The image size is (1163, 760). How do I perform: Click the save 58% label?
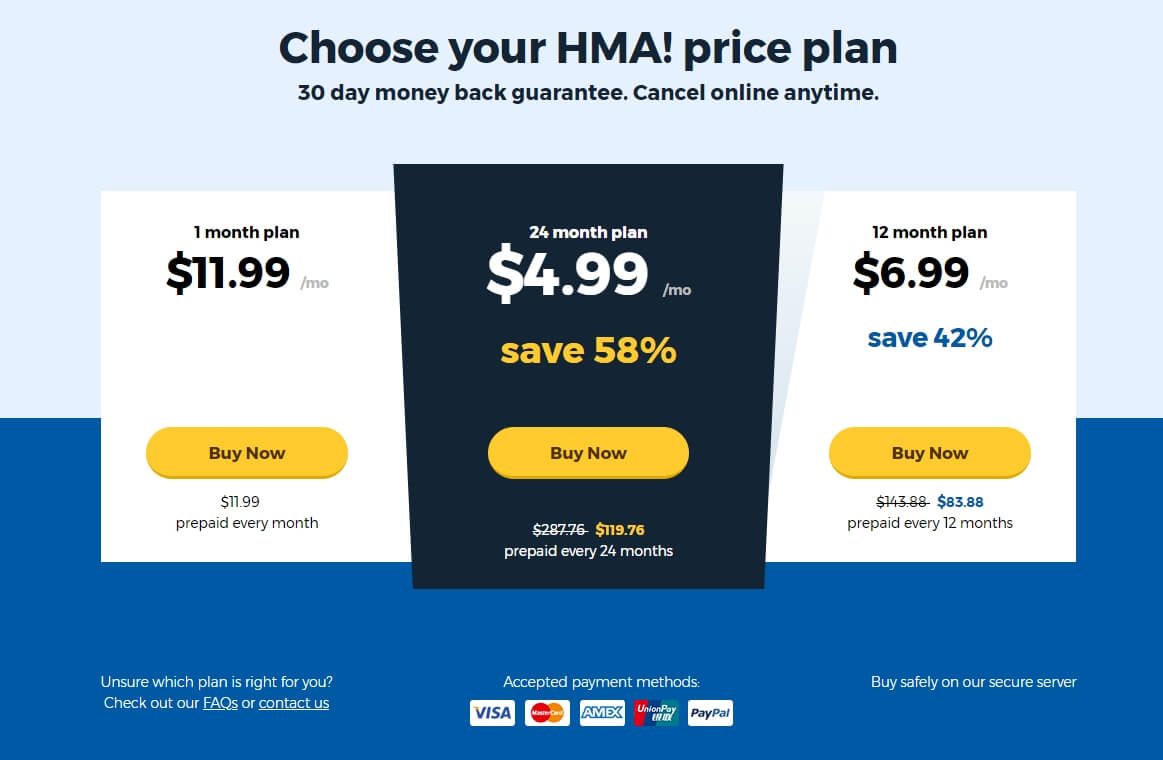(x=588, y=350)
